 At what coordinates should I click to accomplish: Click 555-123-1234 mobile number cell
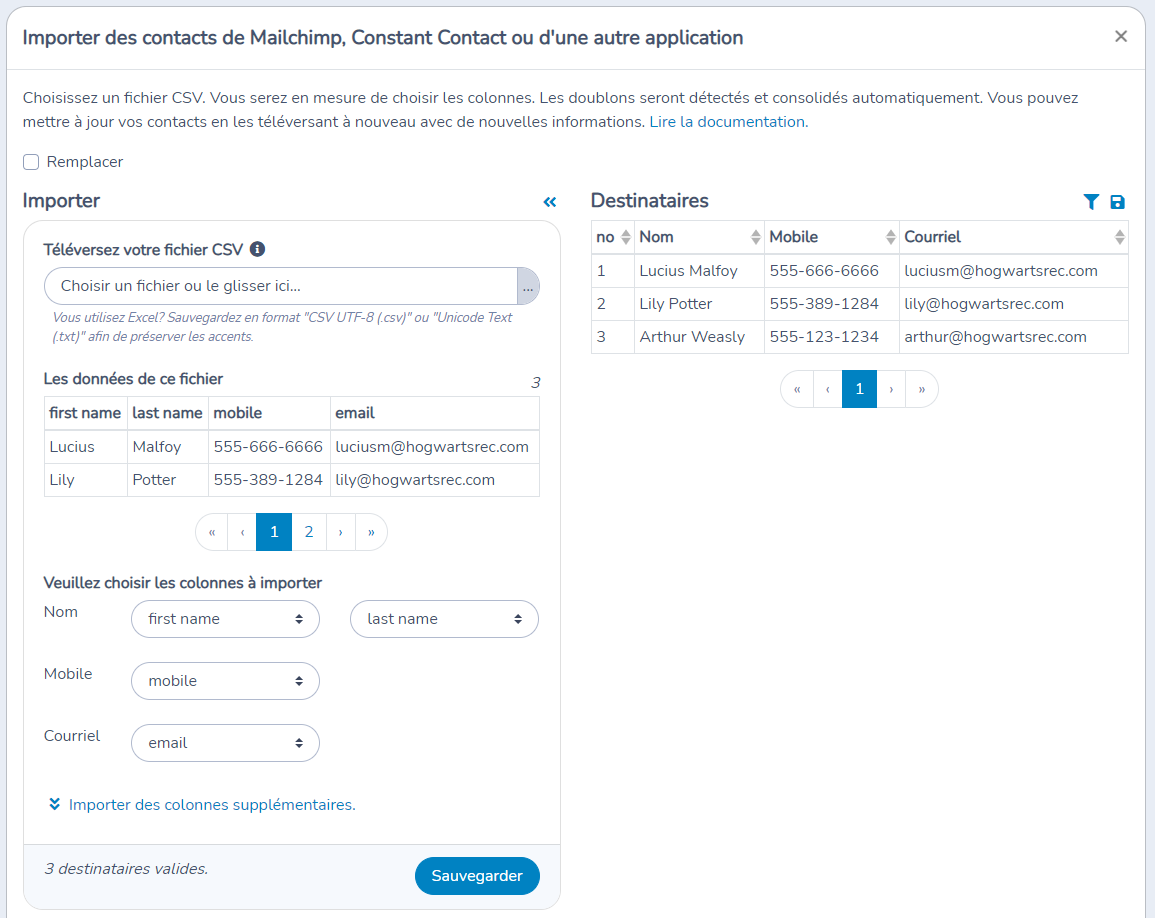pyautogui.click(x=832, y=337)
